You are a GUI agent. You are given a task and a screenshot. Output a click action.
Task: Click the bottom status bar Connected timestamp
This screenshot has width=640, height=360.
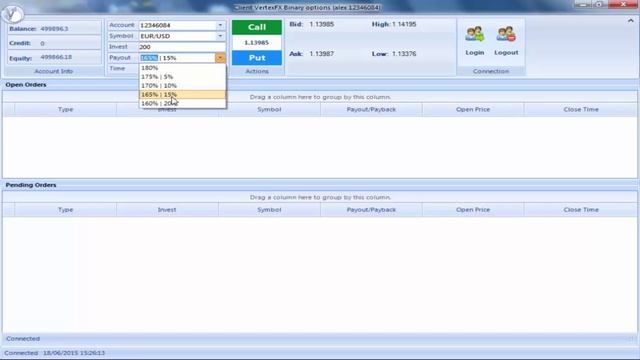point(55,353)
